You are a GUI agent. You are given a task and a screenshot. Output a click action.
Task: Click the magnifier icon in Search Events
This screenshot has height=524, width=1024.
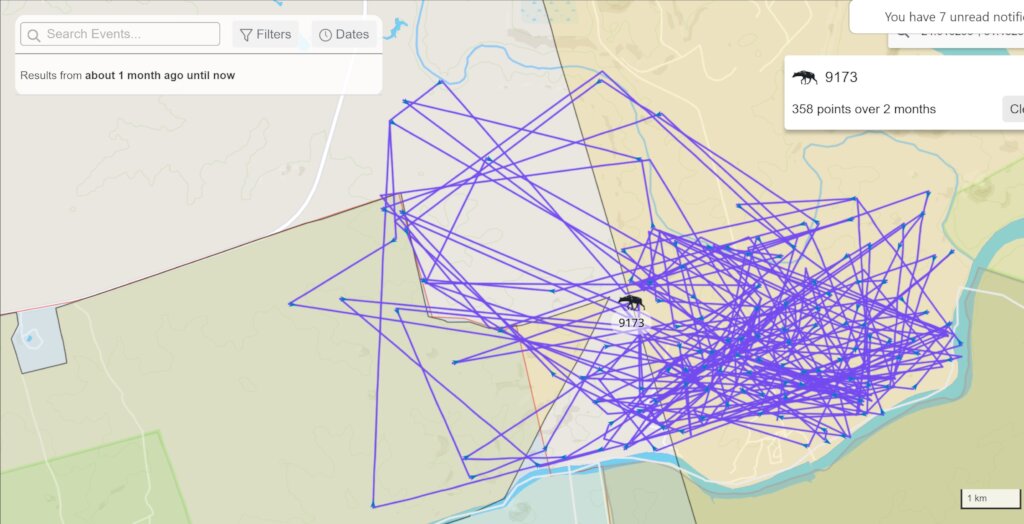coord(33,35)
